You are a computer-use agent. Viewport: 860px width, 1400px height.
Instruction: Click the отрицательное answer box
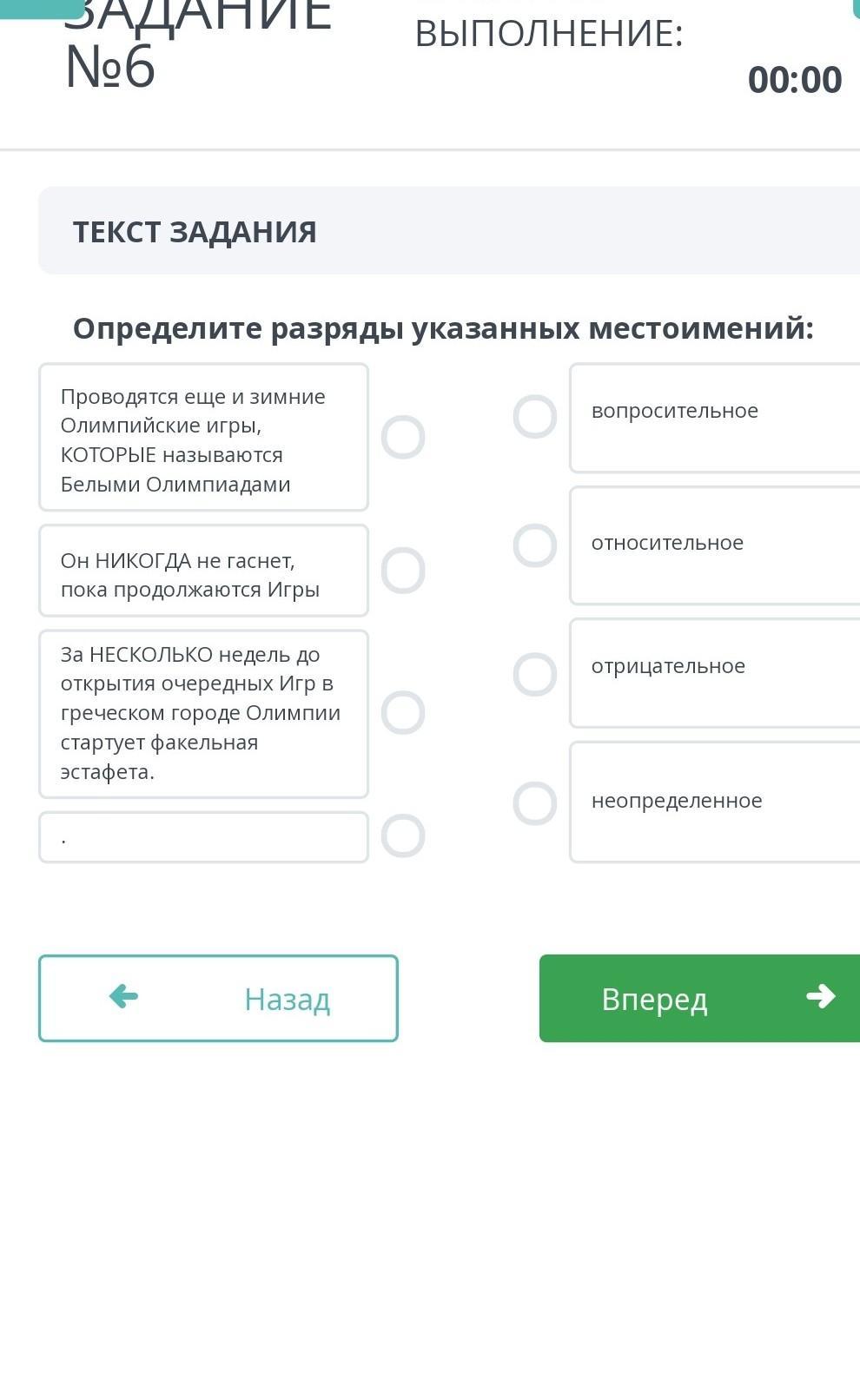[x=714, y=673]
